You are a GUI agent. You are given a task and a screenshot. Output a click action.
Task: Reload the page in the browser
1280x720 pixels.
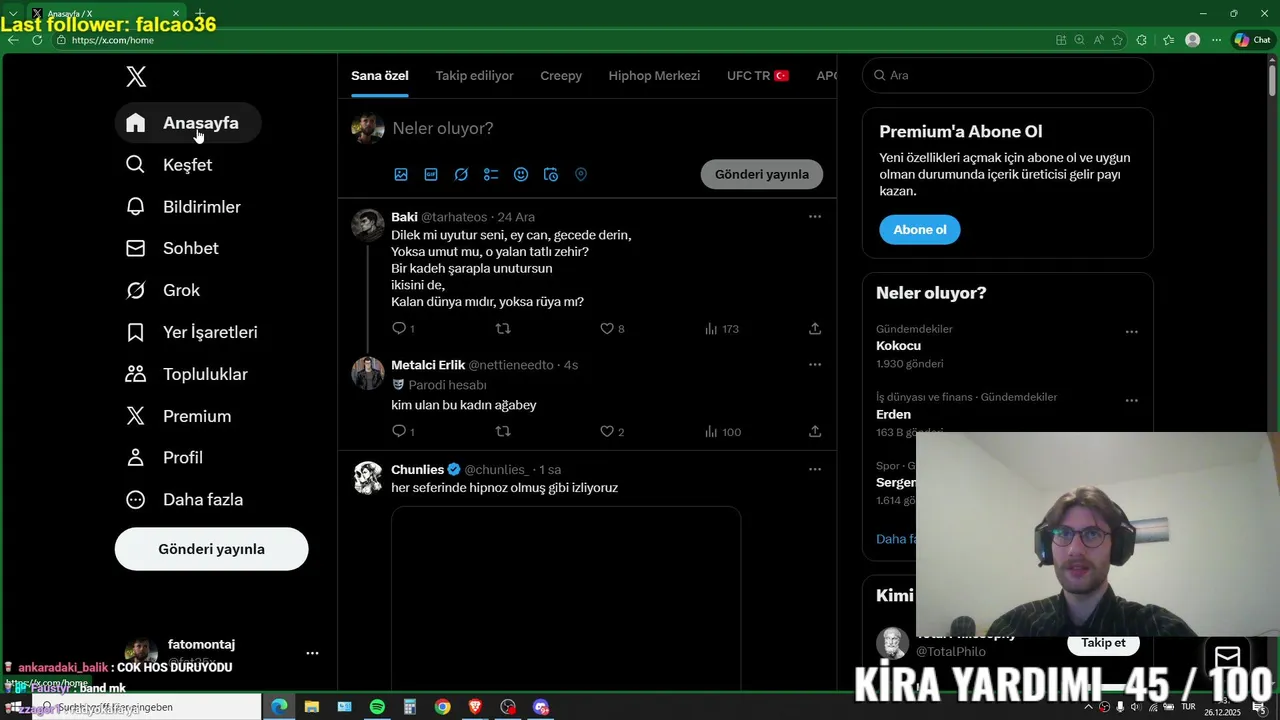37,40
